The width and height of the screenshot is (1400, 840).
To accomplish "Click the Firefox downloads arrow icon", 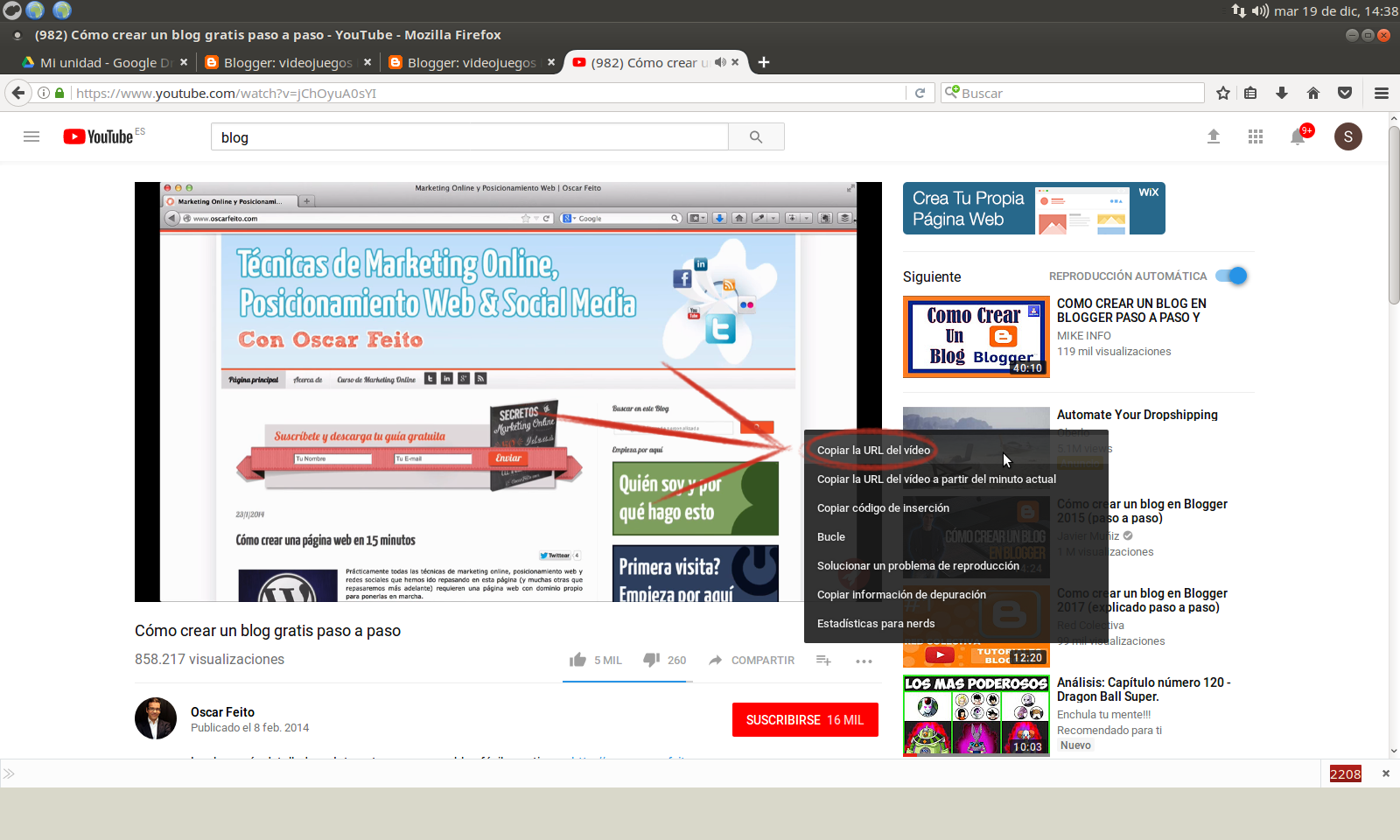I will pyautogui.click(x=1280, y=92).
